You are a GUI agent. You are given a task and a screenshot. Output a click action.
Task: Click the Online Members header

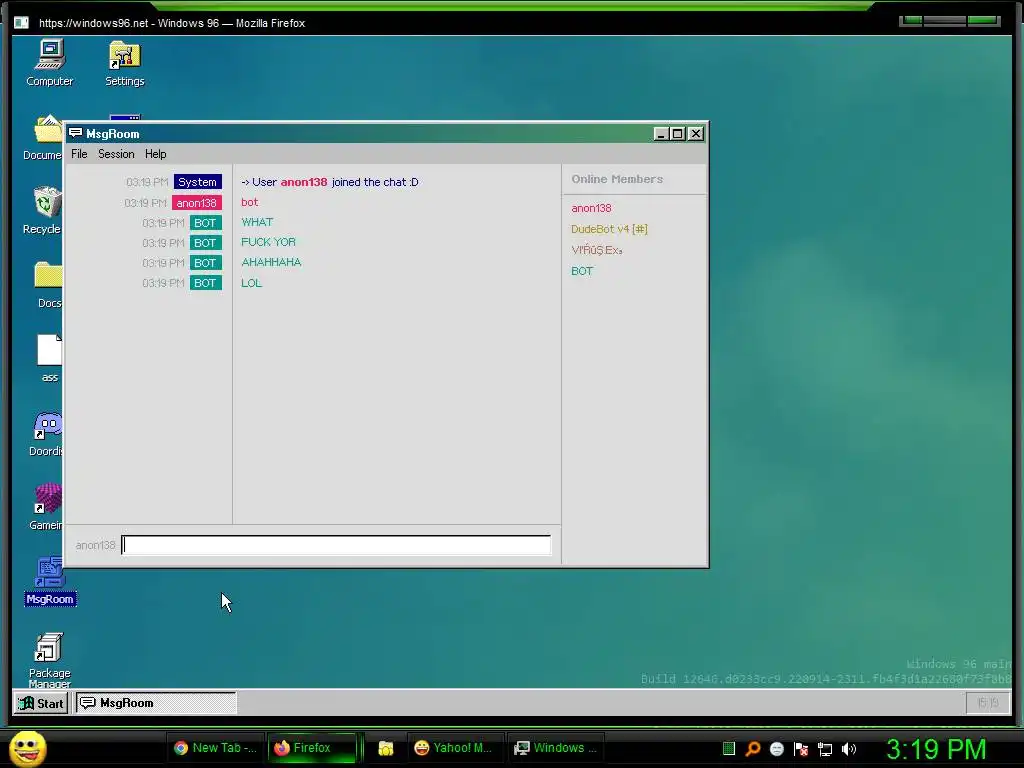[617, 179]
